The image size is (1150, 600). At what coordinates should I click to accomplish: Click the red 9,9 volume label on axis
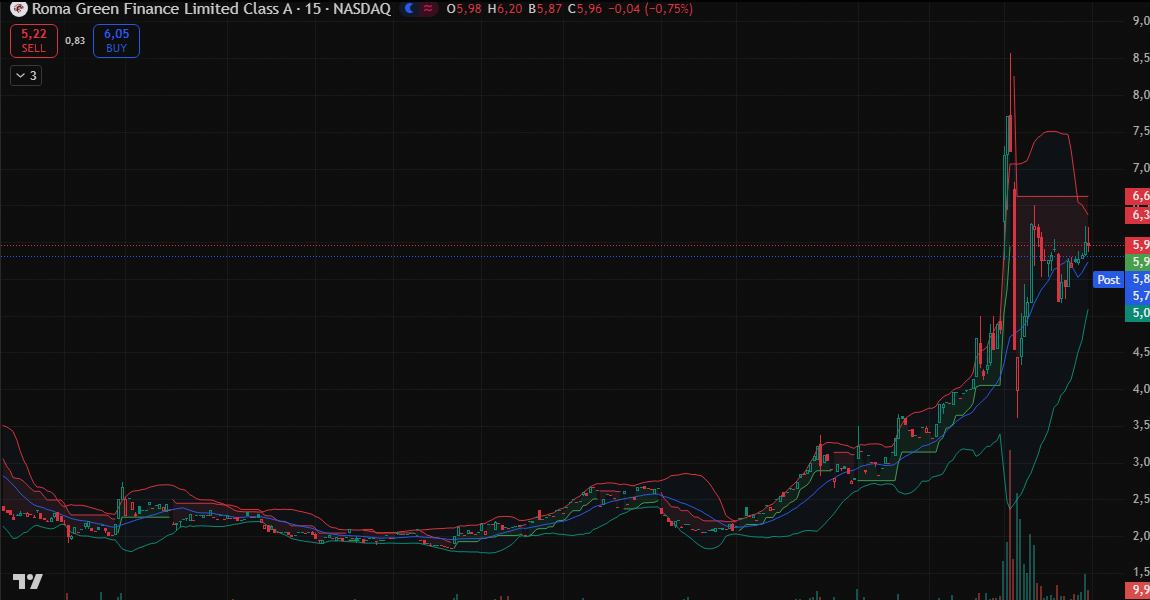pyautogui.click(x=1138, y=590)
